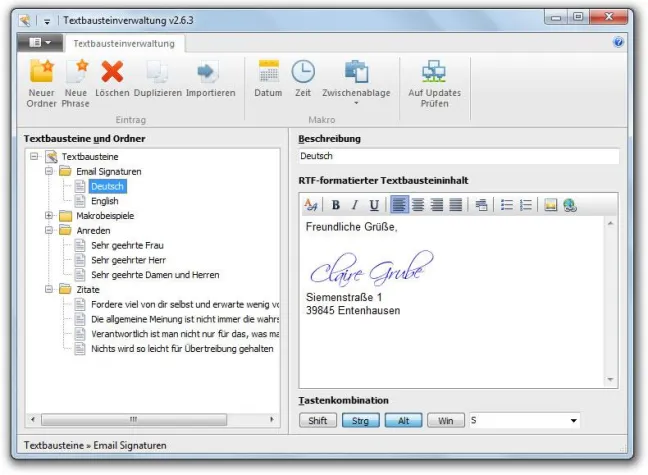Click the Freundliche Grüße text line

351,227
